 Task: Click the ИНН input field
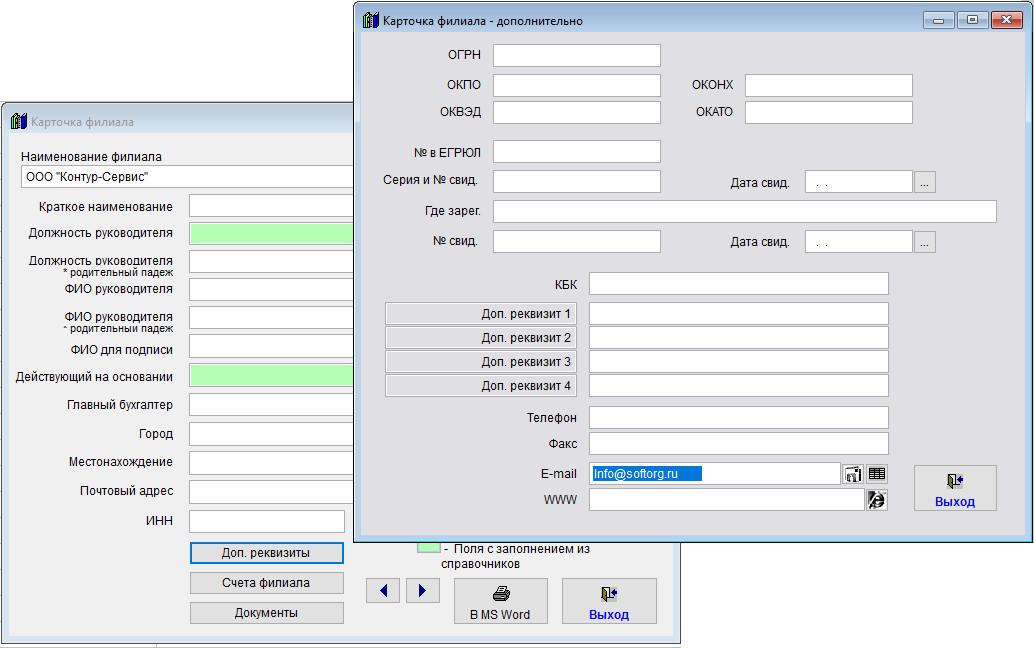click(267, 521)
